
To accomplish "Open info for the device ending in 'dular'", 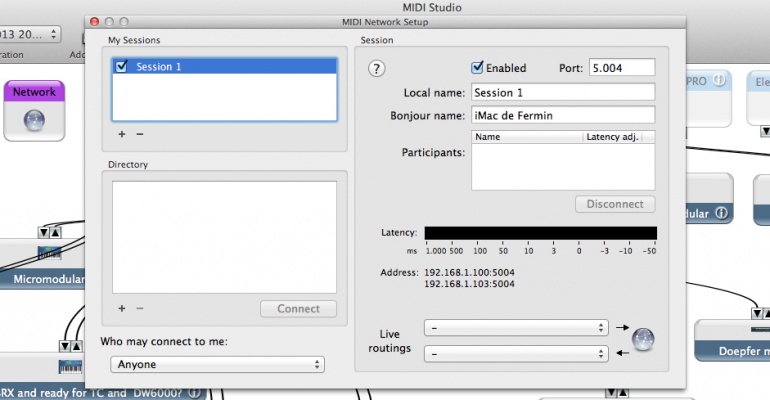I will (x=721, y=213).
